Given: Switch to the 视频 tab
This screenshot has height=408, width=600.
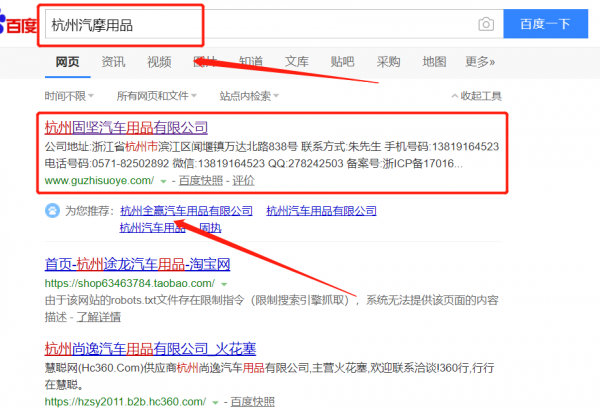Looking at the screenshot, I should click(159, 62).
